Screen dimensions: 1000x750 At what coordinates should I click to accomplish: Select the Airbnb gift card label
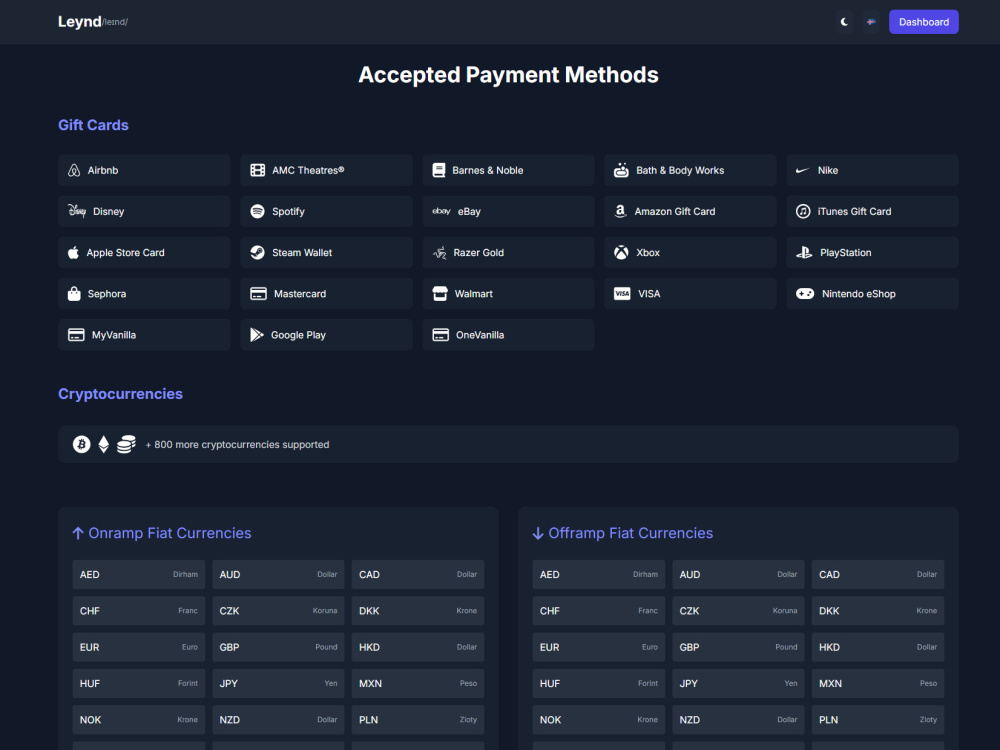click(x=103, y=170)
